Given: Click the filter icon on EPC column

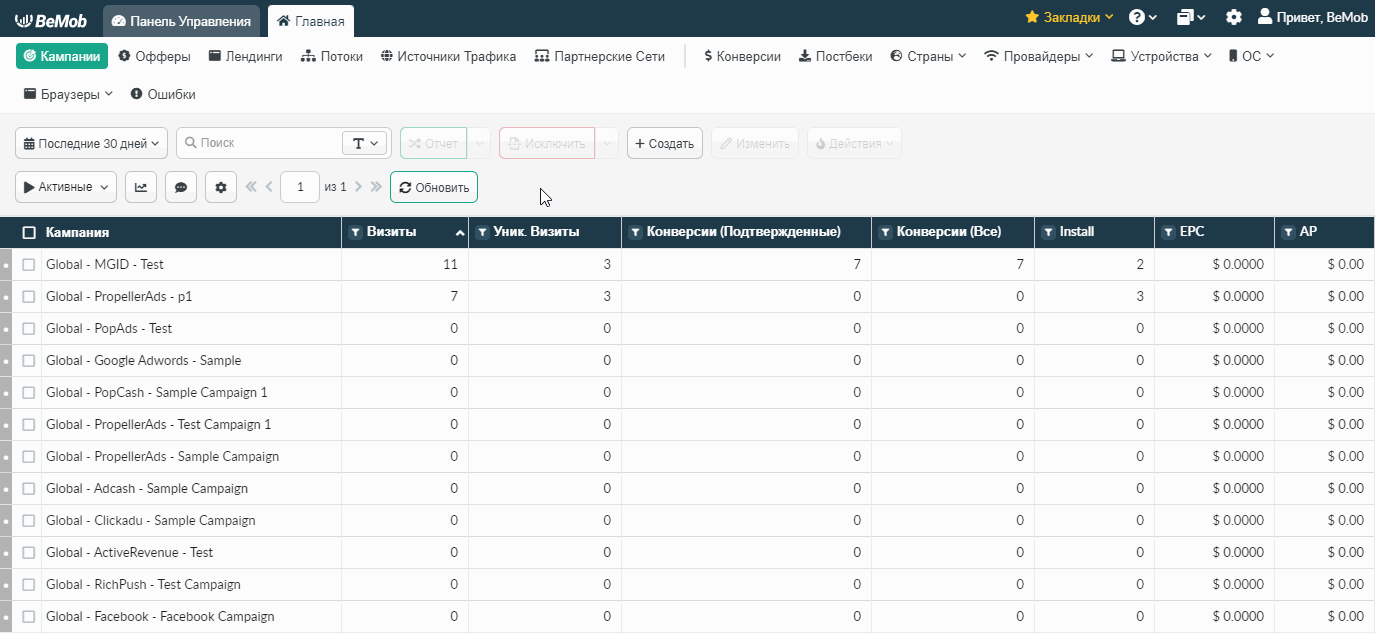Looking at the screenshot, I should (x=1168, y=232).
